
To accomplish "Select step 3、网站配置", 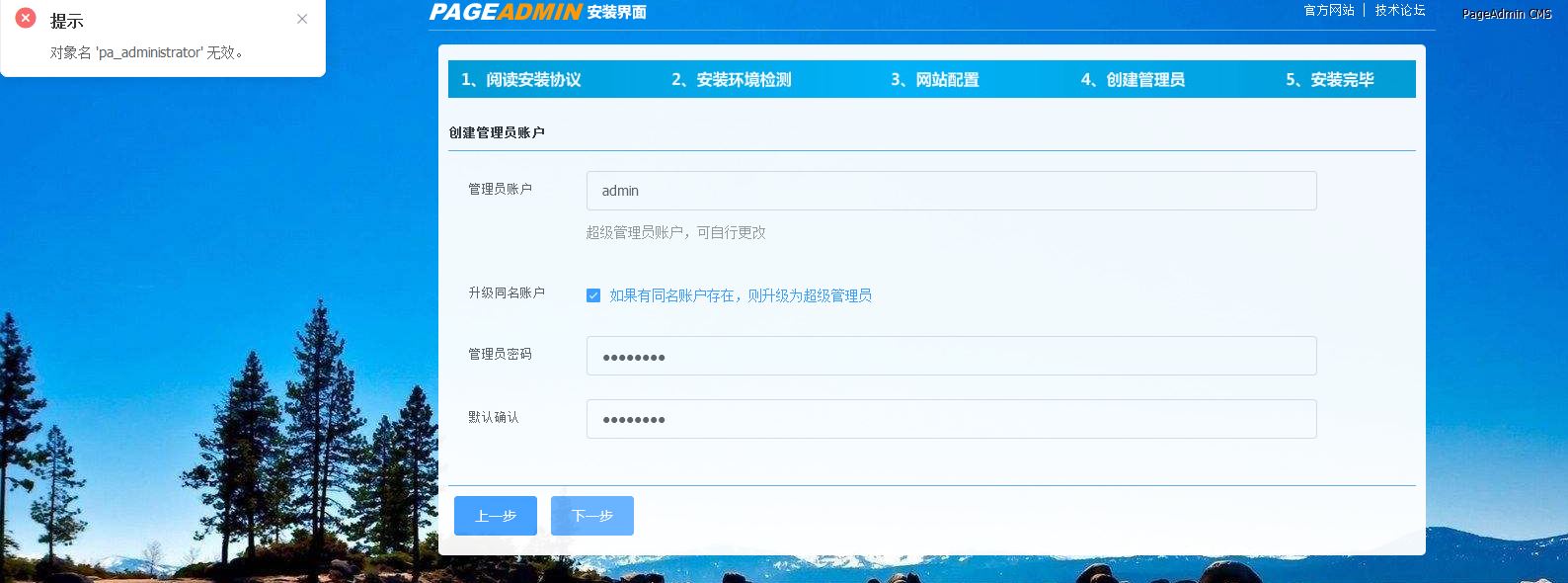I will [934, 79].
